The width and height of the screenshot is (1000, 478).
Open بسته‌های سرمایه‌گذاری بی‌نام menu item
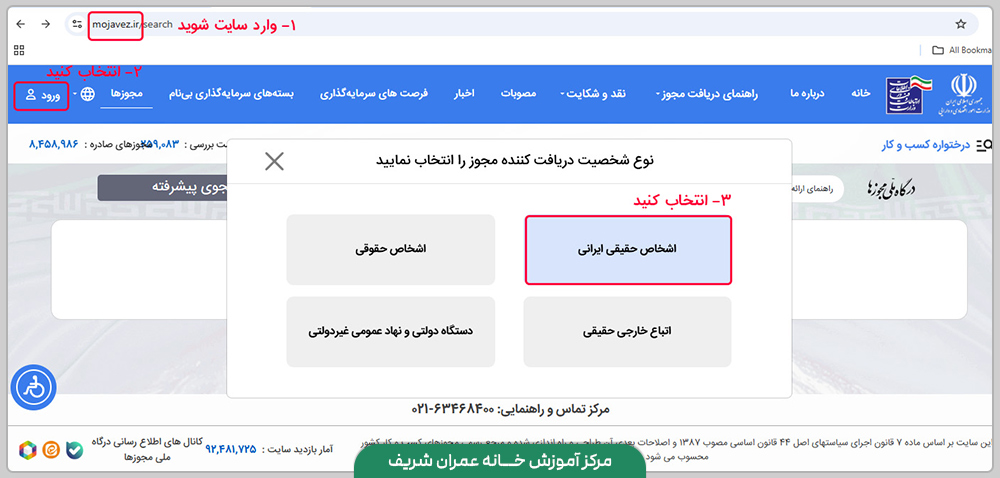pyautogui.click(x=231, y=94)
